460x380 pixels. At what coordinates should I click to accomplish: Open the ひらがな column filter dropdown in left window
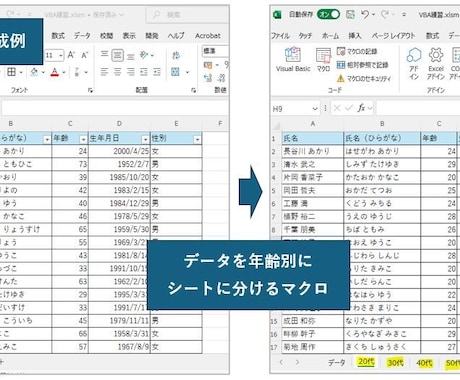pyautogui.click(x=47, y=139)
